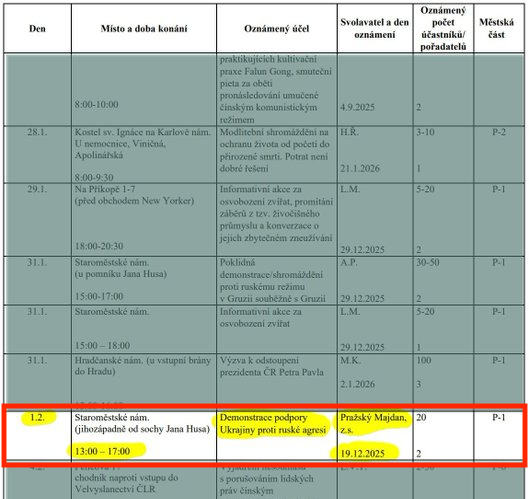Click the highlighted date 1.2.
This screenshot has width=529, height=499.
point(37,418)
